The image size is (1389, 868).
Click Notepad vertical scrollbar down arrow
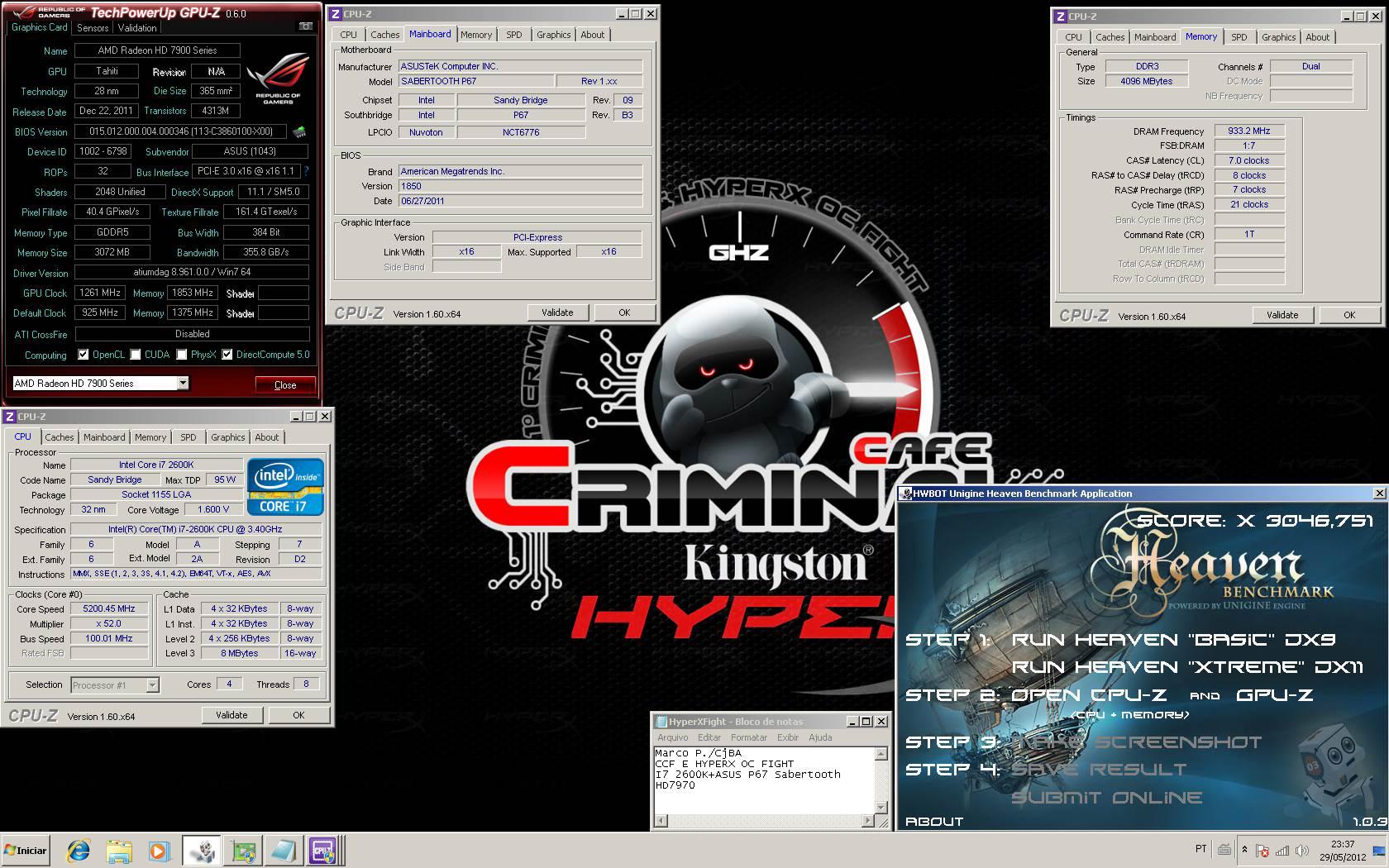pos(881,808)
